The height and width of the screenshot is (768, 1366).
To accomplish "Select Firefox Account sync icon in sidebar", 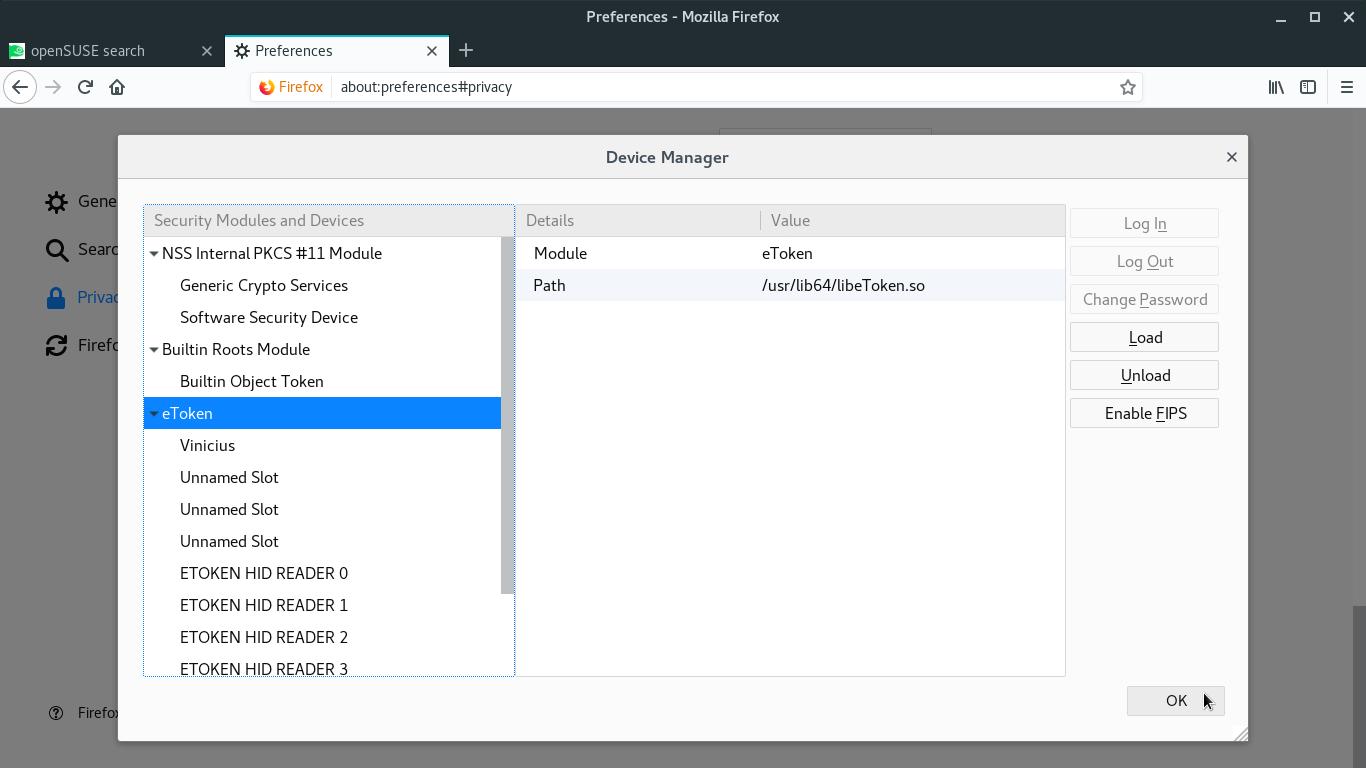I will 57,346.
